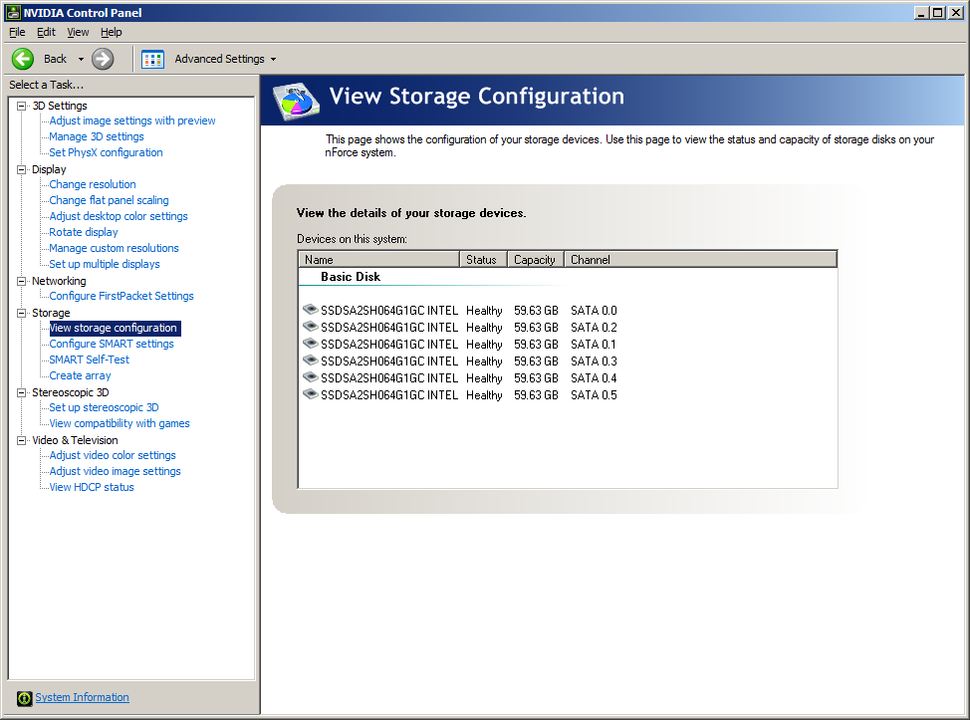Click the Back button label
Viewport: 970px width, 720px height.
(55, 59)
